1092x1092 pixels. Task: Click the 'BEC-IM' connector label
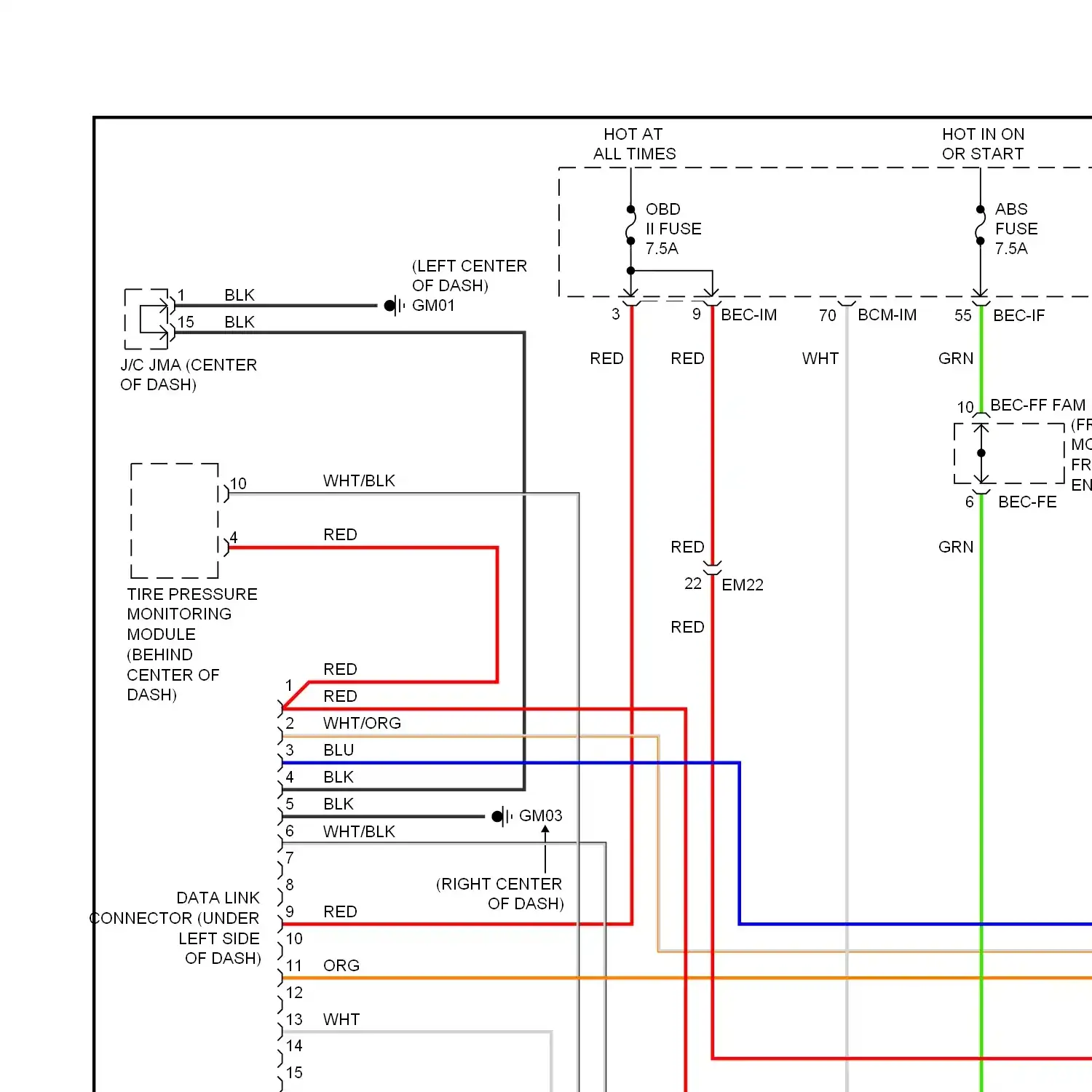749,315
